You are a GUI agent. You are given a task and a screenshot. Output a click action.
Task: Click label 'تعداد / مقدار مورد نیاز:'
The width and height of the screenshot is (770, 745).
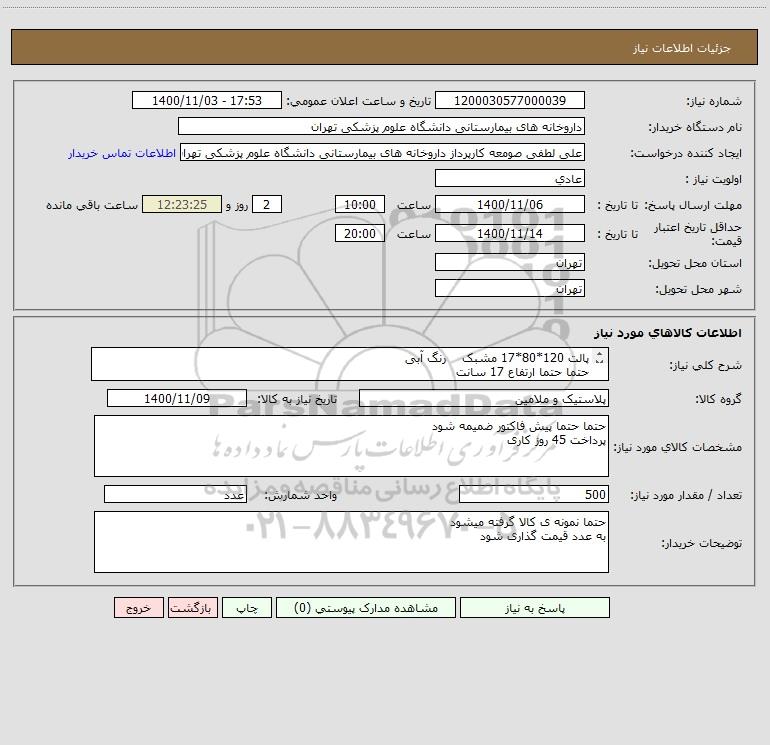click(x=686, y=495)
